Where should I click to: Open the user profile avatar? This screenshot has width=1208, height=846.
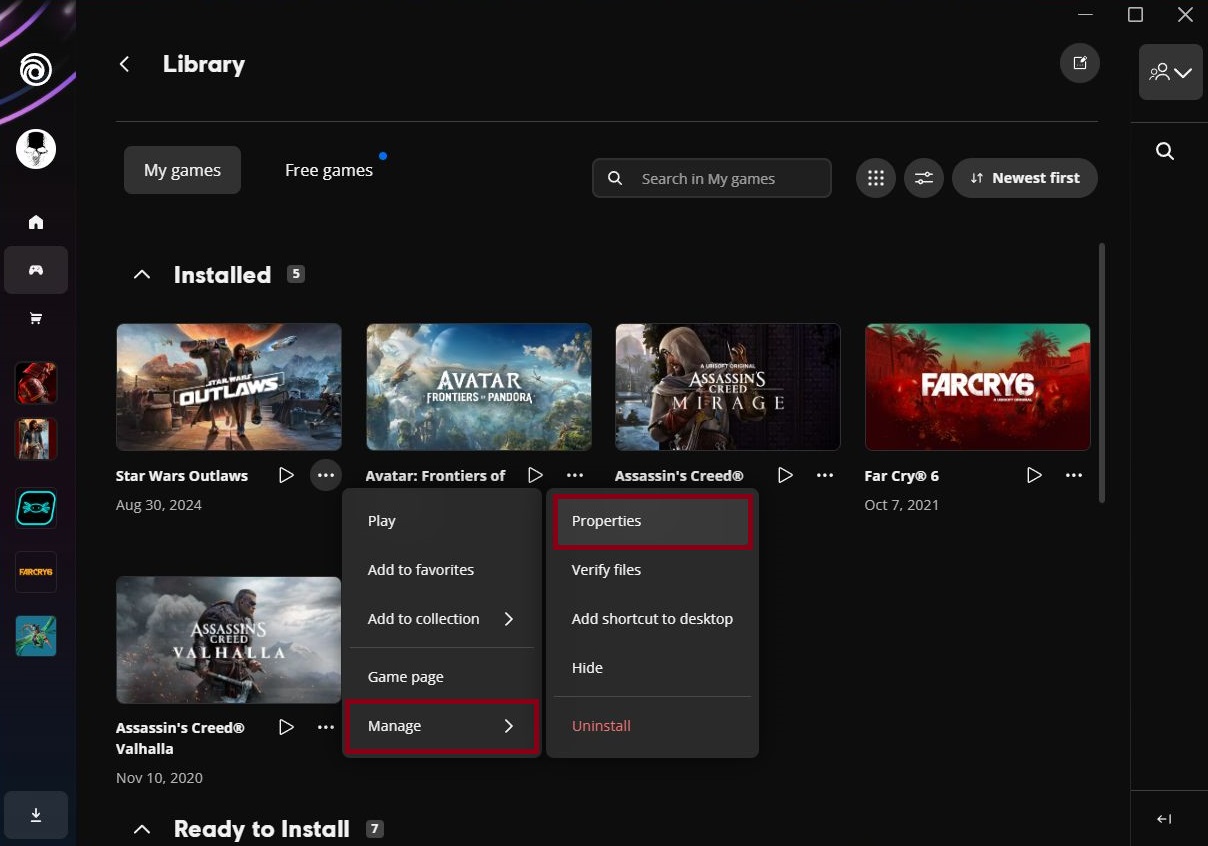36,149
